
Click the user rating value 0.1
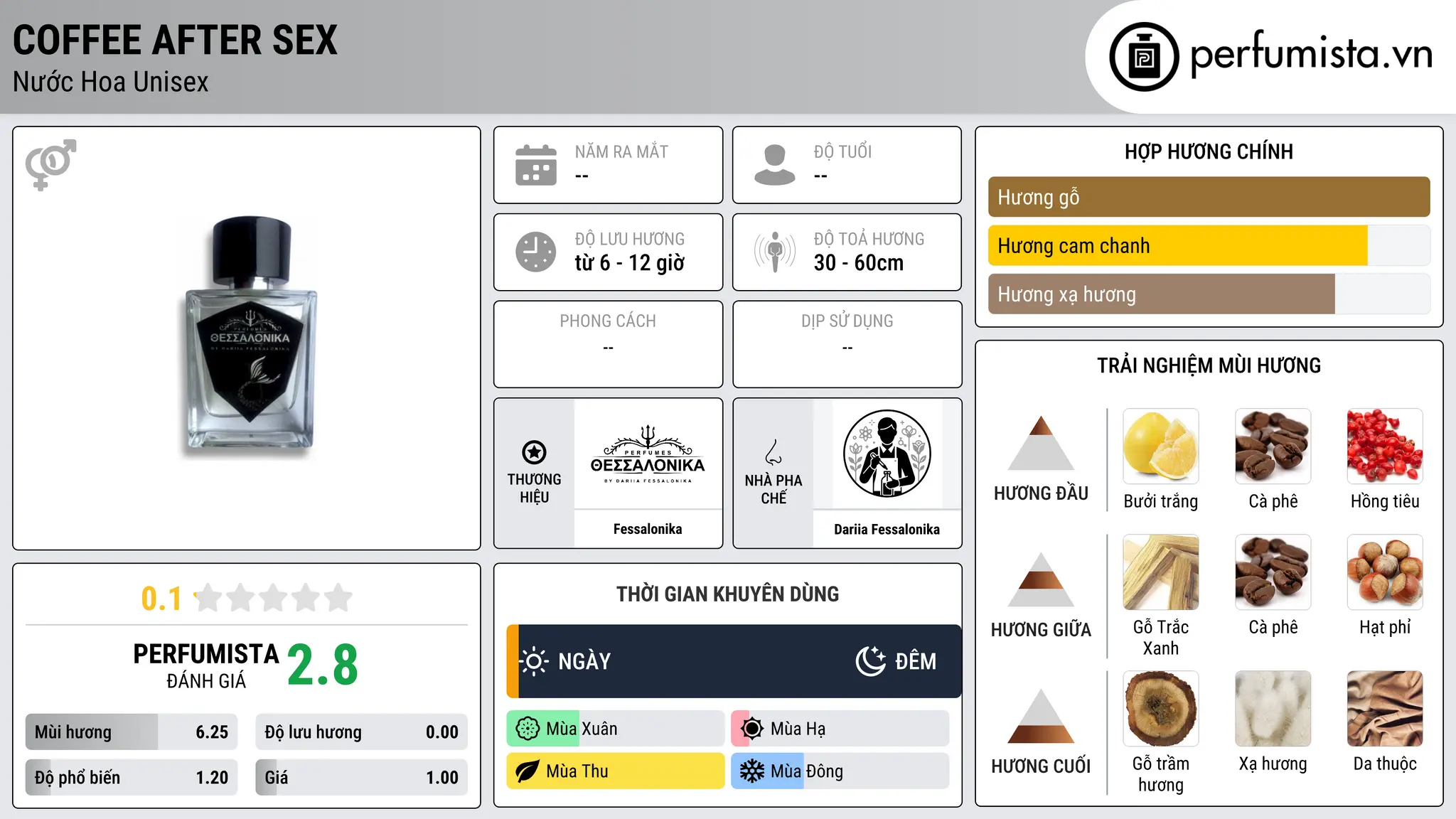[161, 599]
